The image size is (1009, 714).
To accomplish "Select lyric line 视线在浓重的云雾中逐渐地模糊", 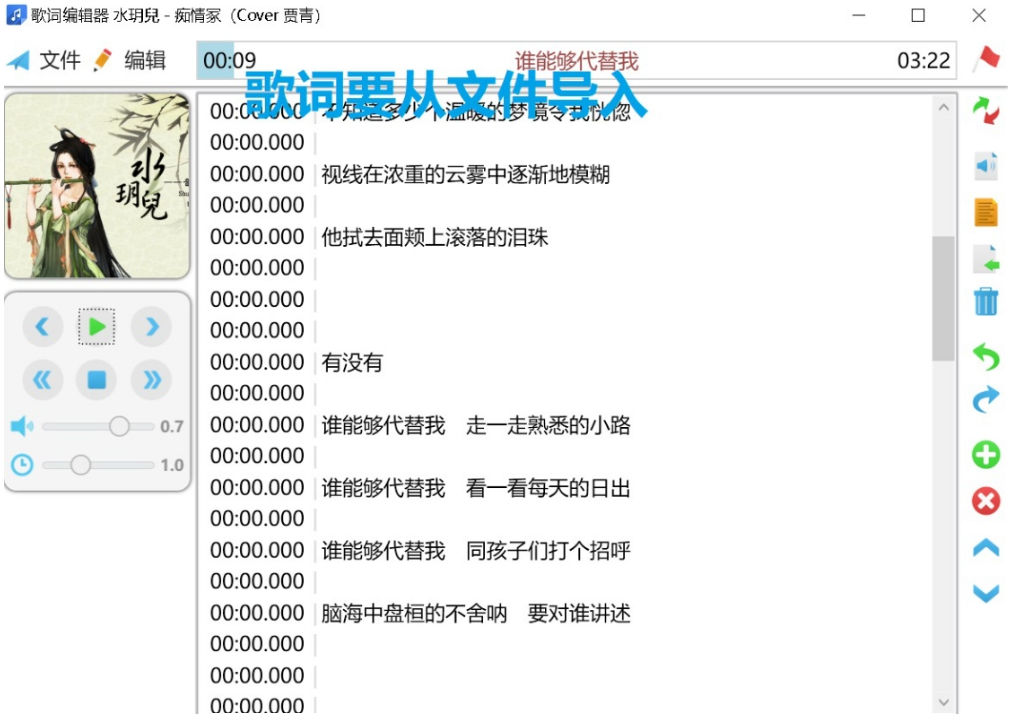I will pyautogui.click(x=465, y=174).
